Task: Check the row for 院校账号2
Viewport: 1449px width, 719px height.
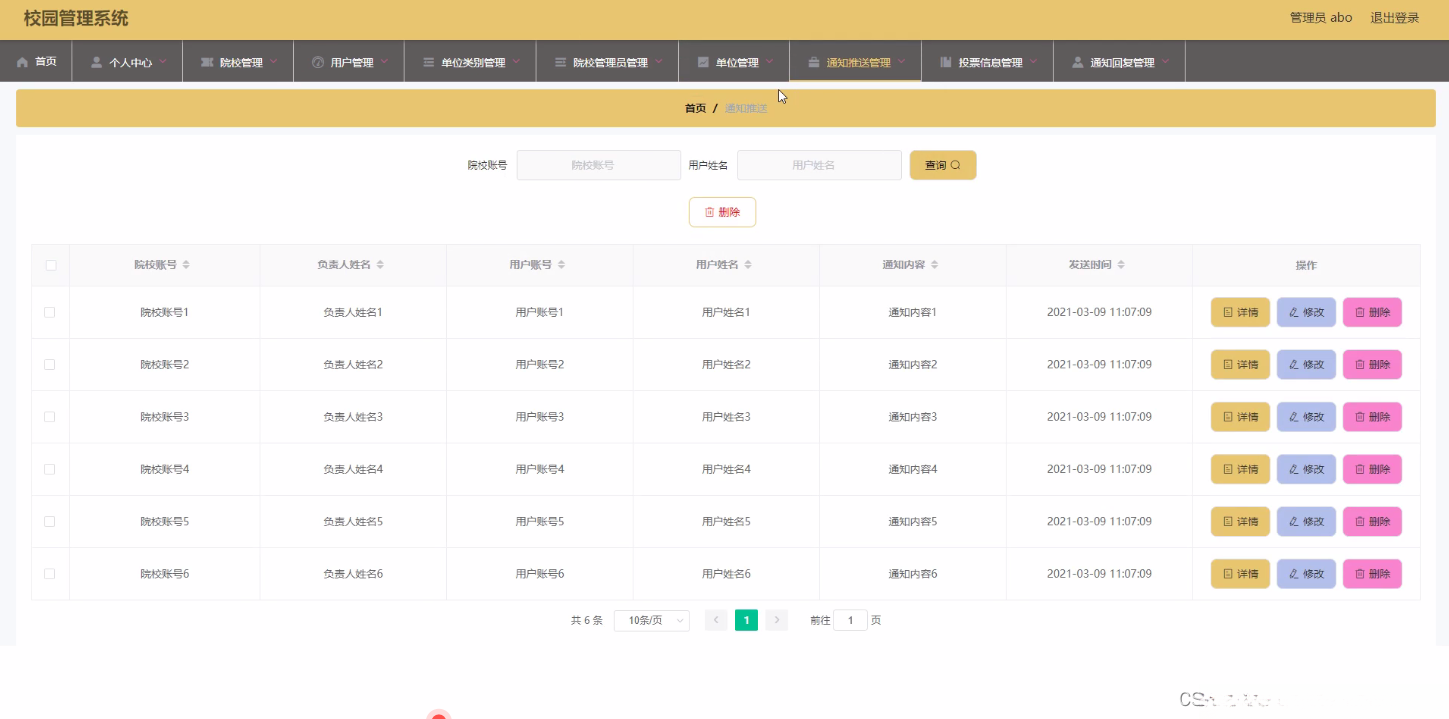Action: (50, 365)
